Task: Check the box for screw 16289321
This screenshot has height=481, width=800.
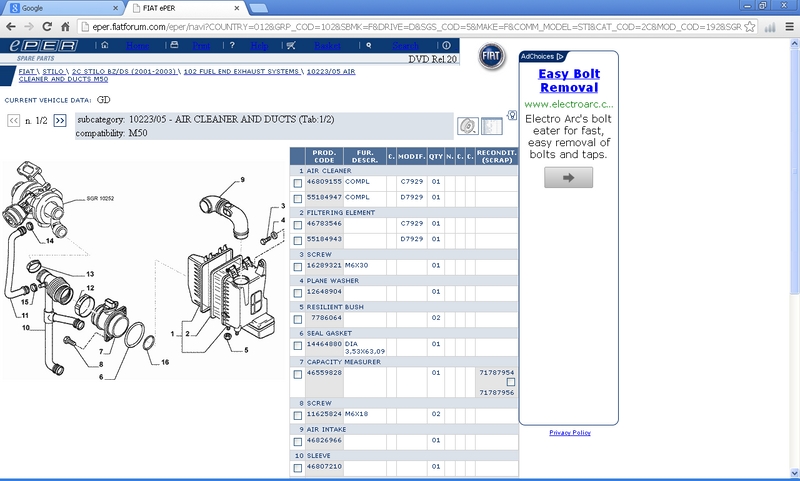Action: [298, 266]
